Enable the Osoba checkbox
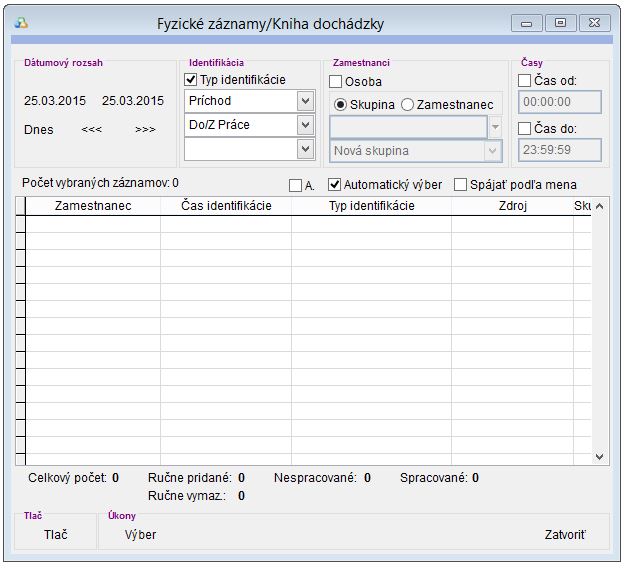625x568 pixels. pyautogui.click(x=335, y=82)
